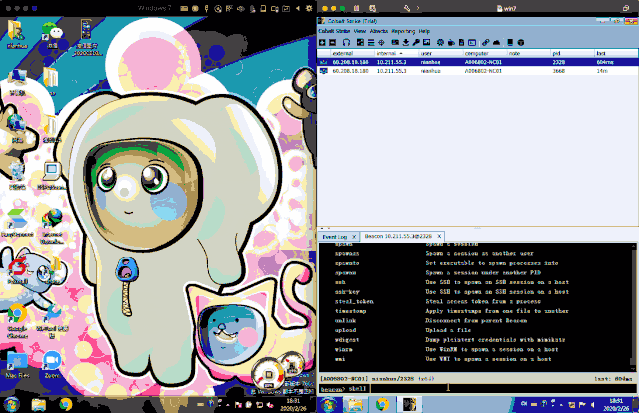Image resolution: width=639 pixels, height=413 pixels.
Task: Open Screenshots picture icon in toolbar
Action: (427, 42)
